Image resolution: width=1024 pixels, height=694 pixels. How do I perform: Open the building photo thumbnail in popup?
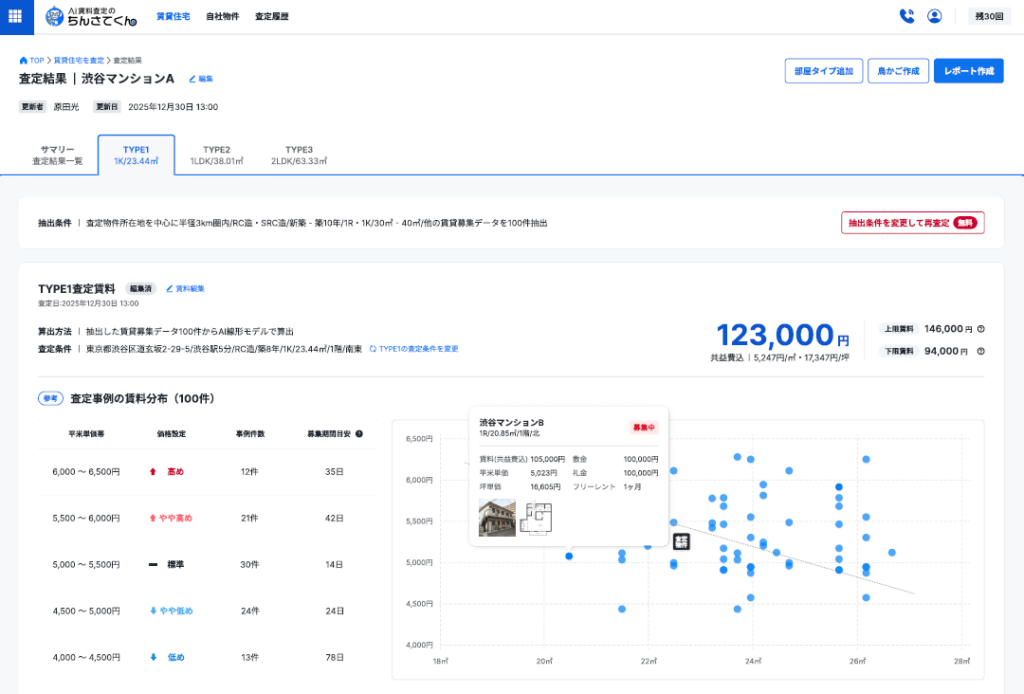click(497, 518)
